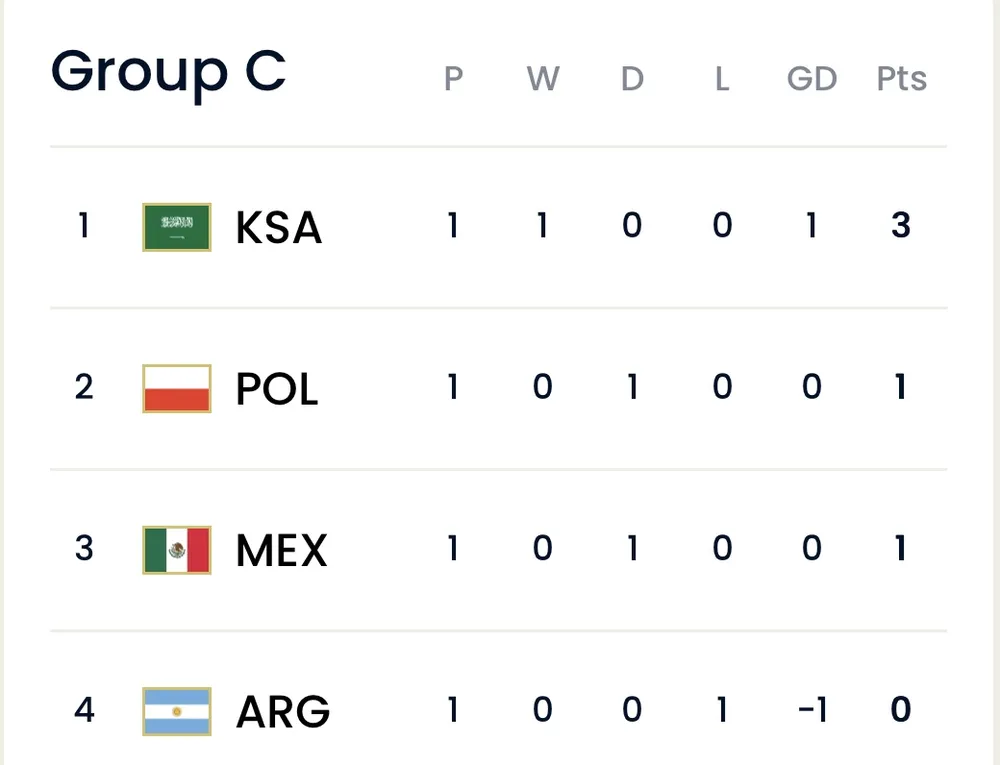Screen dimensions: 1000x765
Task: Click the Argentina flag icon
Action: (x=177, y=711)
